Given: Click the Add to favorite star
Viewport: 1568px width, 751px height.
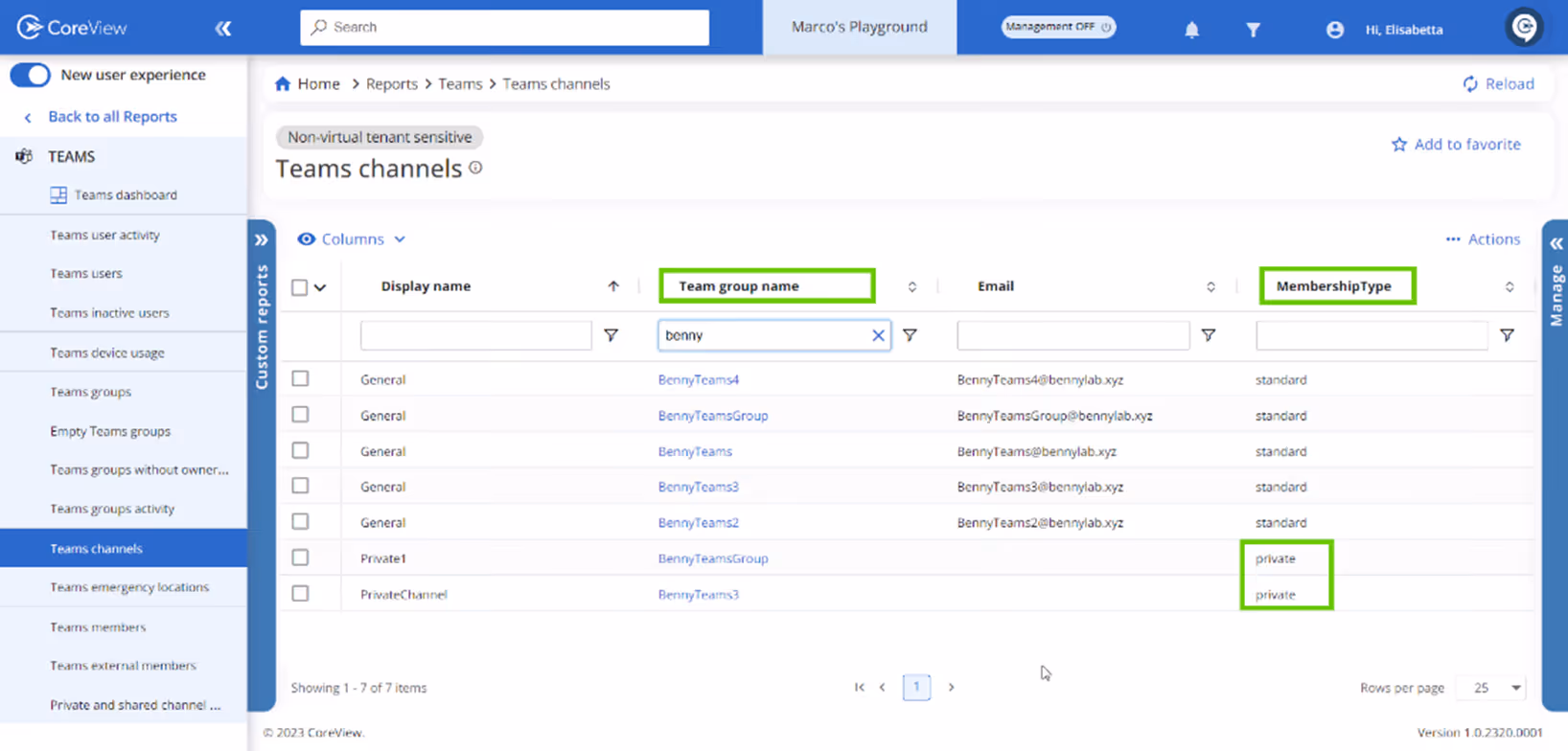Looking at the screenshot, I should 1399,144.
